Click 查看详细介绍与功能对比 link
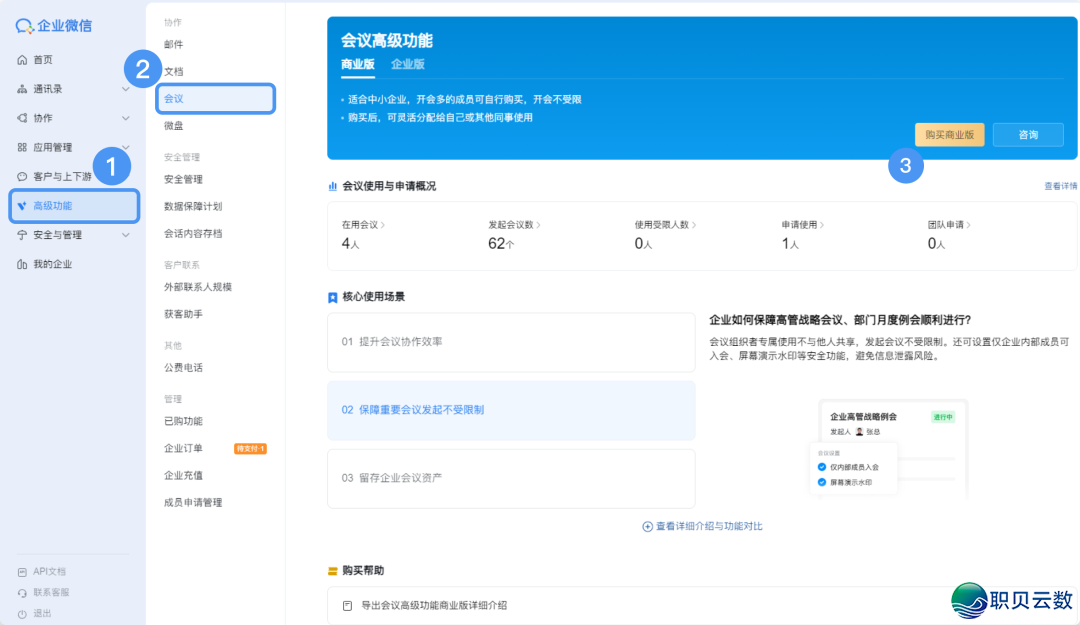This screenshot has width=1080, height=625. pos(701,524)
